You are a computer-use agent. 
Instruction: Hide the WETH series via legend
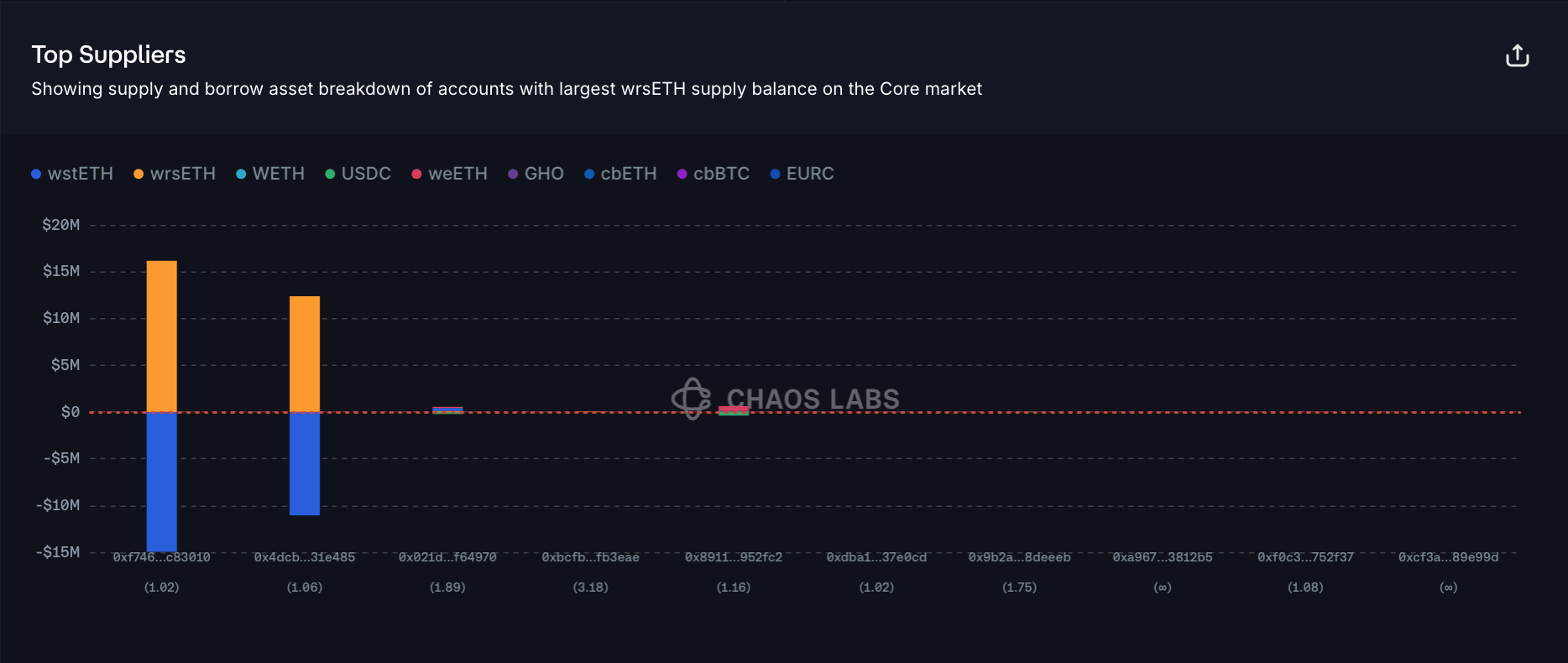[x=270, y=174]
